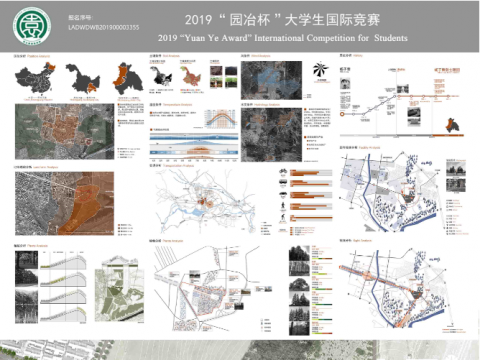
Task: Click the orange bar chart beside the bicycle icon
Action: point(311,173)
